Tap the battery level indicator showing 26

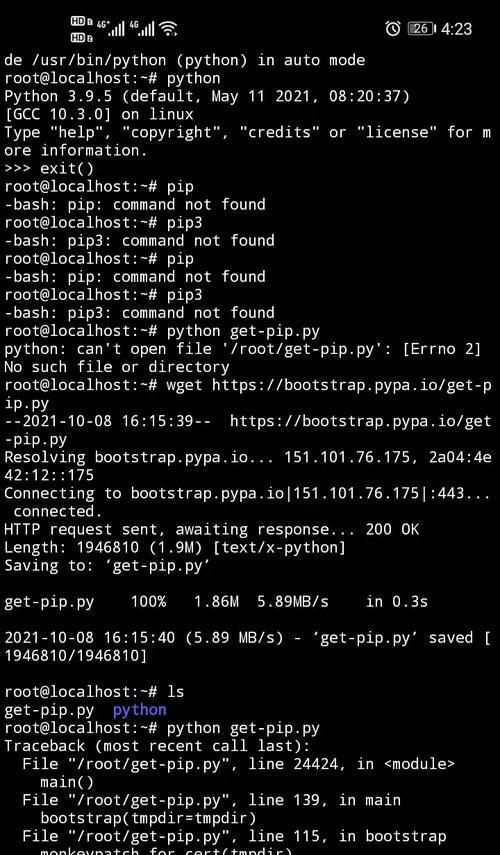click(421, 29)
